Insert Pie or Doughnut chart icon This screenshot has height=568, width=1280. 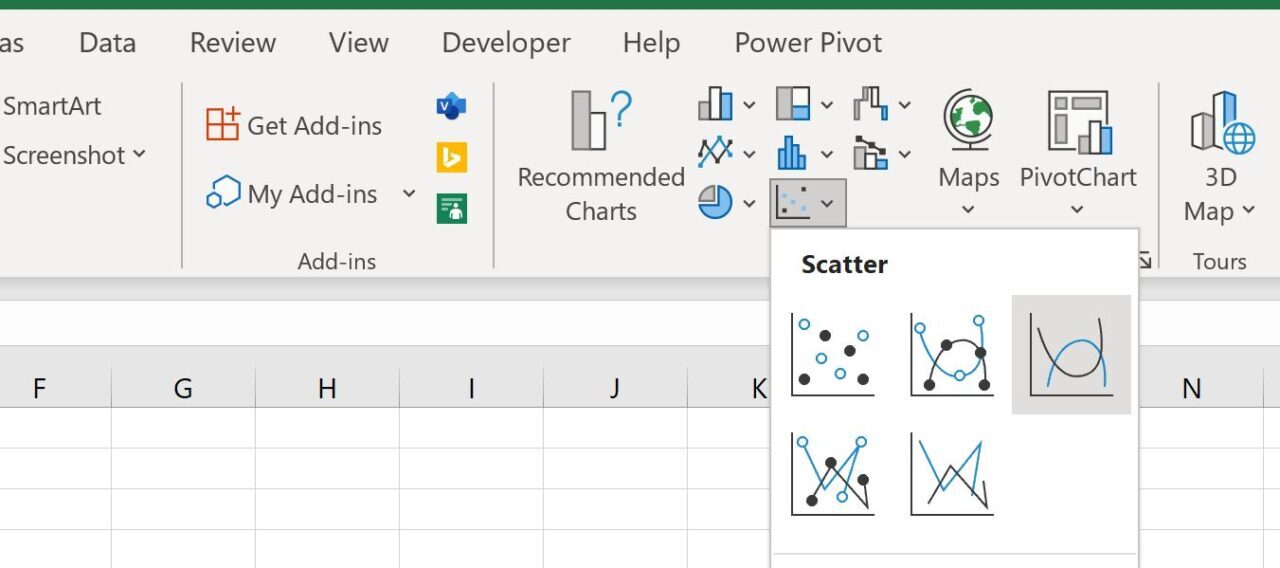click(716, 203)
